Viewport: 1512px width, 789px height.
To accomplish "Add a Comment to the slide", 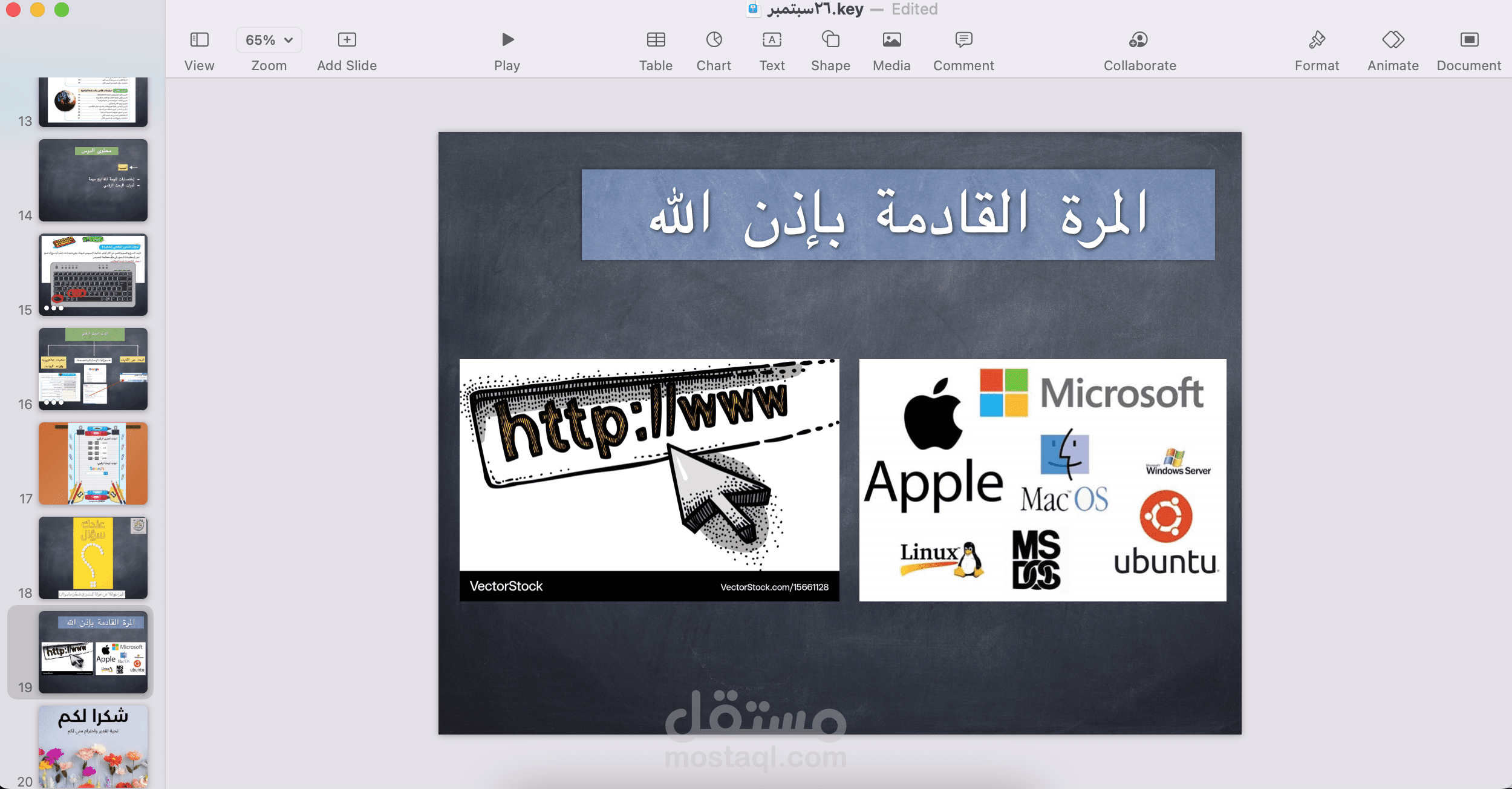I will point(963,40).
